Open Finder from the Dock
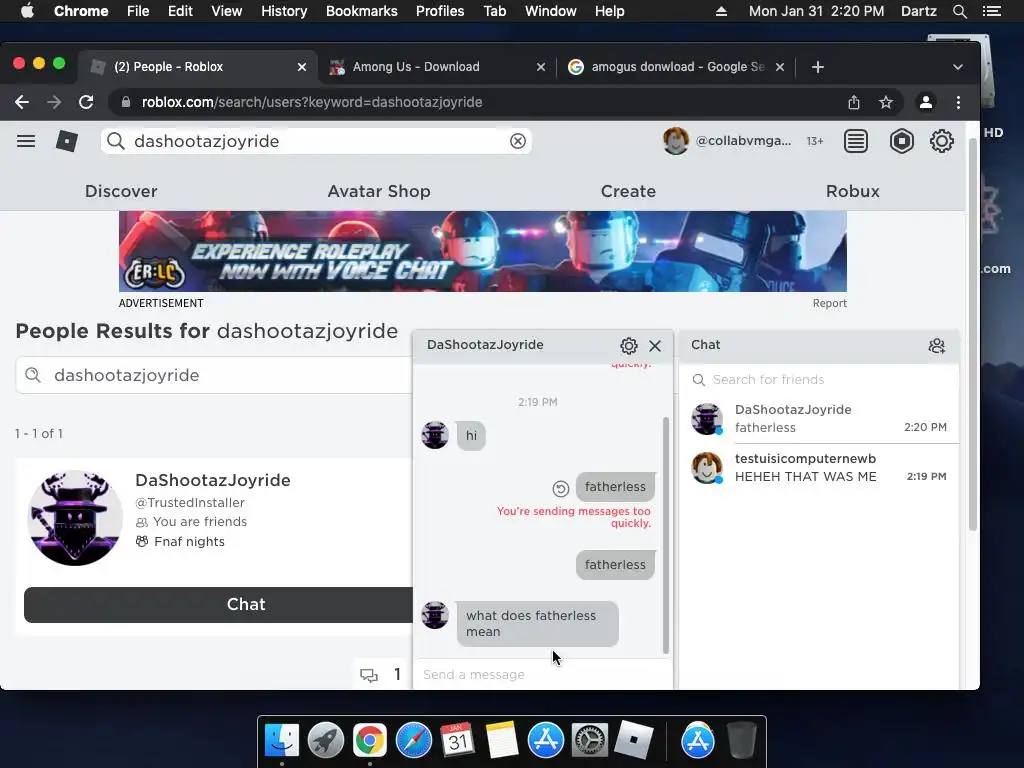This screenshot has height=768, width=1024. [x=281, y=741]
